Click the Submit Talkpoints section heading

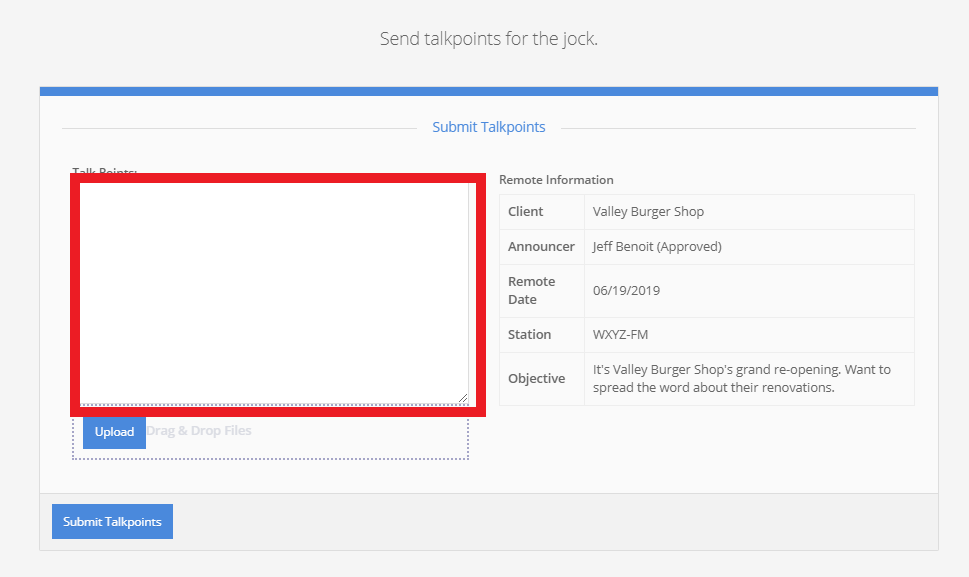[488, 127]
